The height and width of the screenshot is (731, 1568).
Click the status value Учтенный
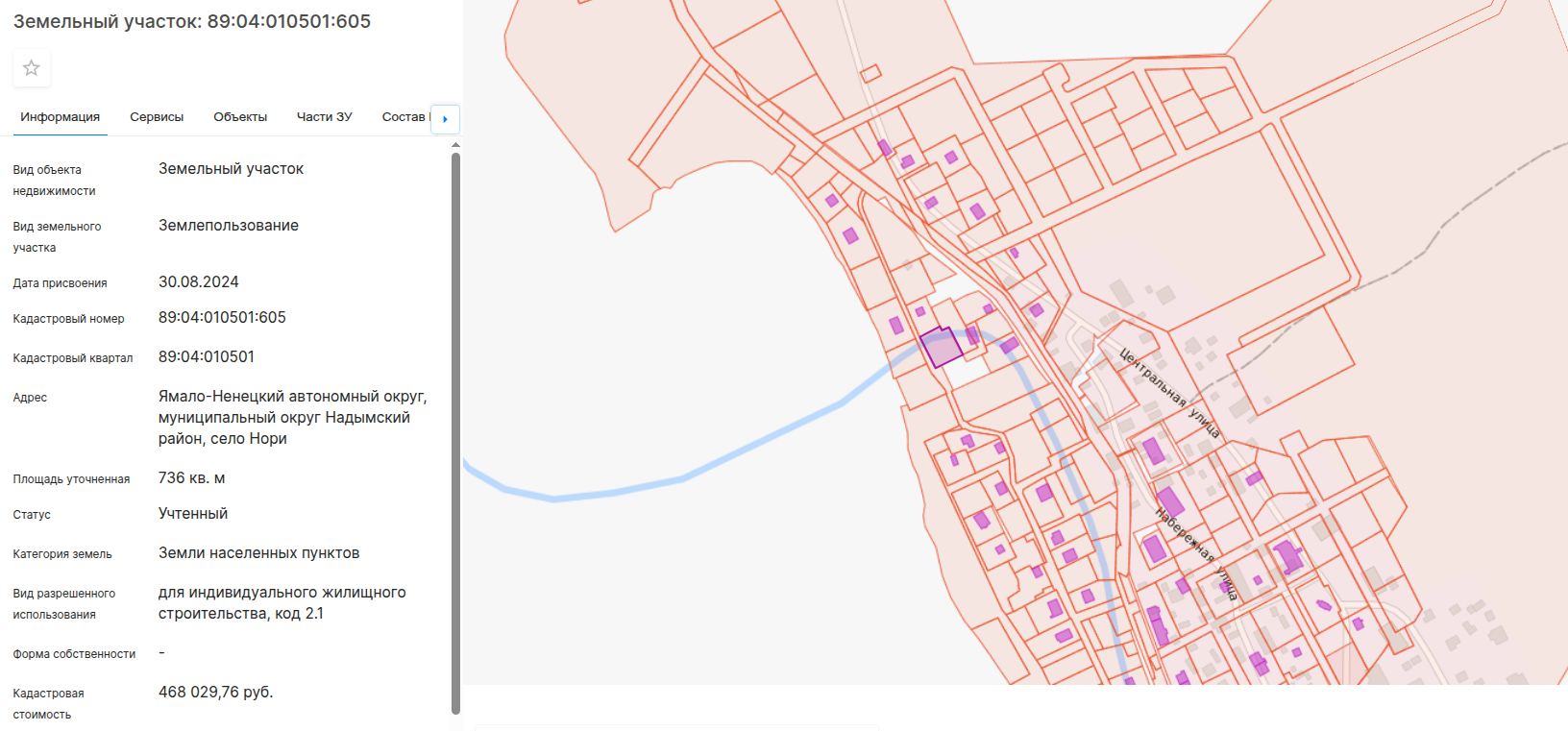point(193,514)
